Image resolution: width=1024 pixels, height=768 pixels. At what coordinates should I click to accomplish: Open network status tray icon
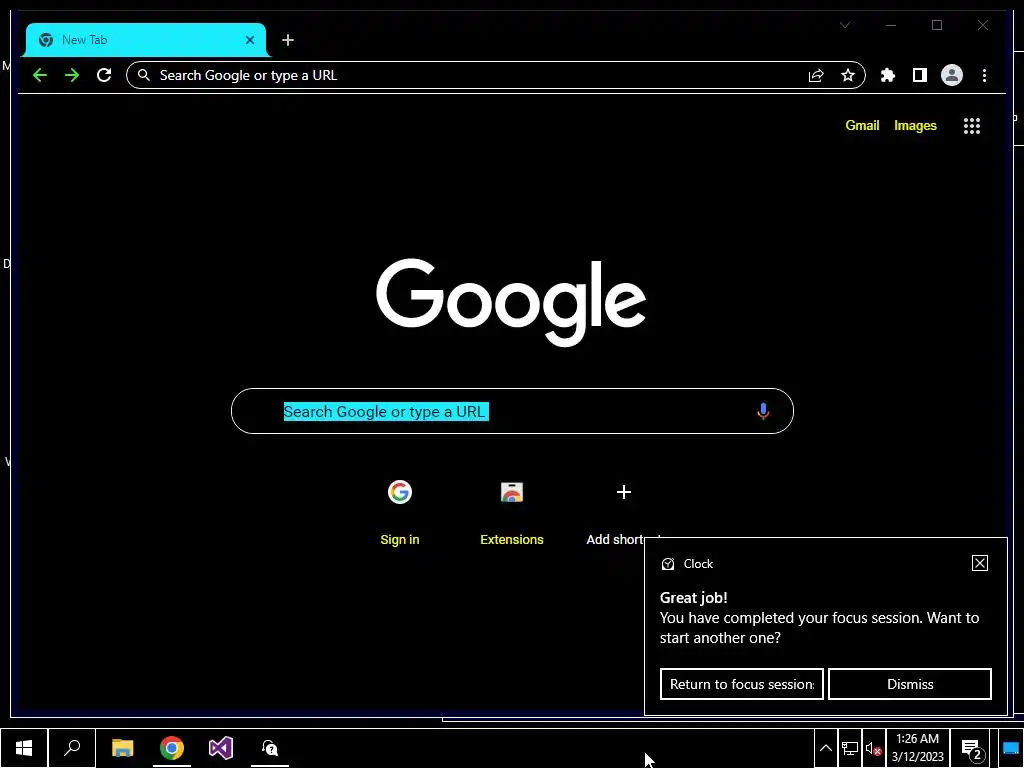tap(850, 748)
